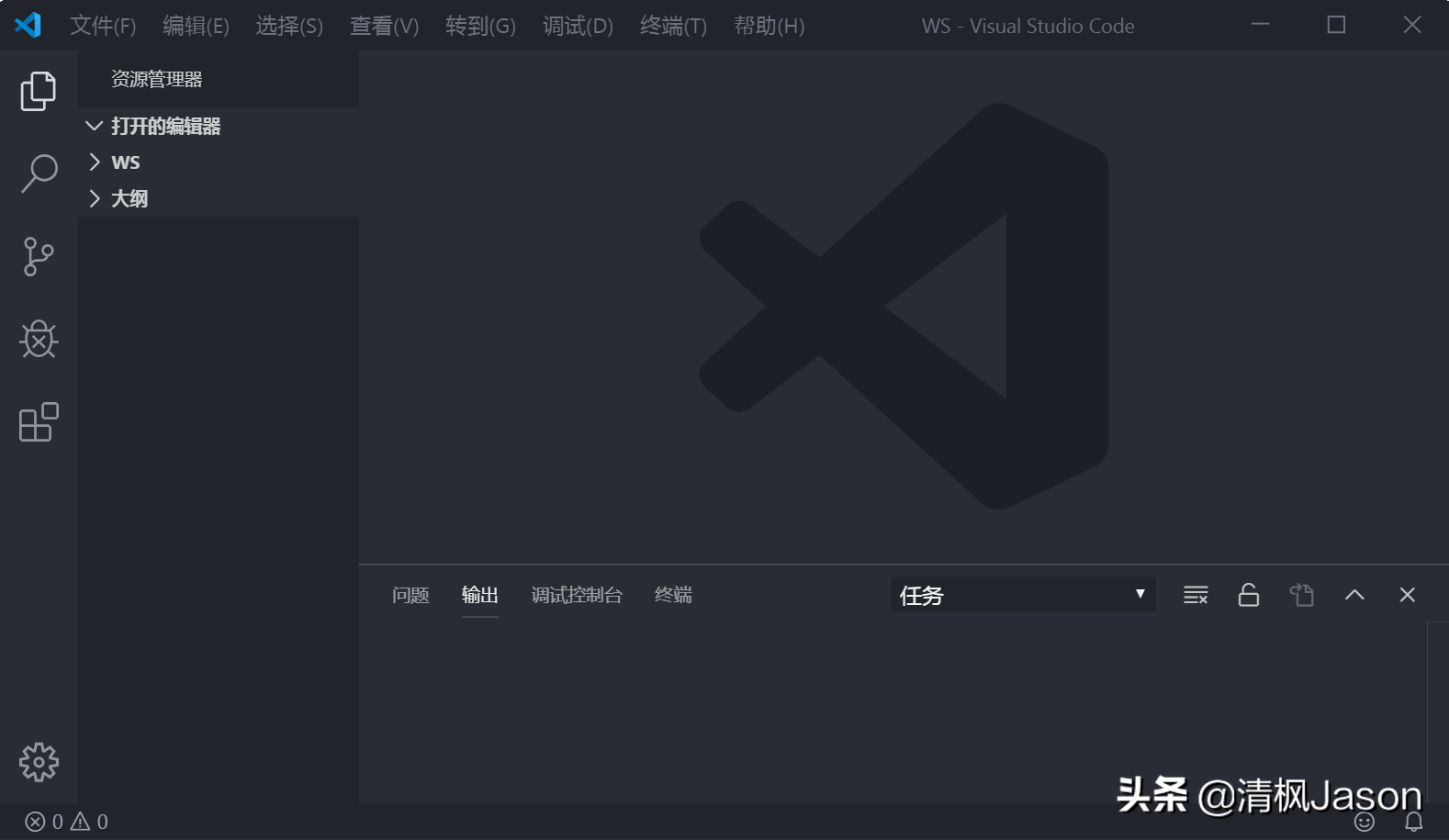Click the feedback smiley in status bar
This screenshot has width=1449, height=840.
[x=1365, y=822]
